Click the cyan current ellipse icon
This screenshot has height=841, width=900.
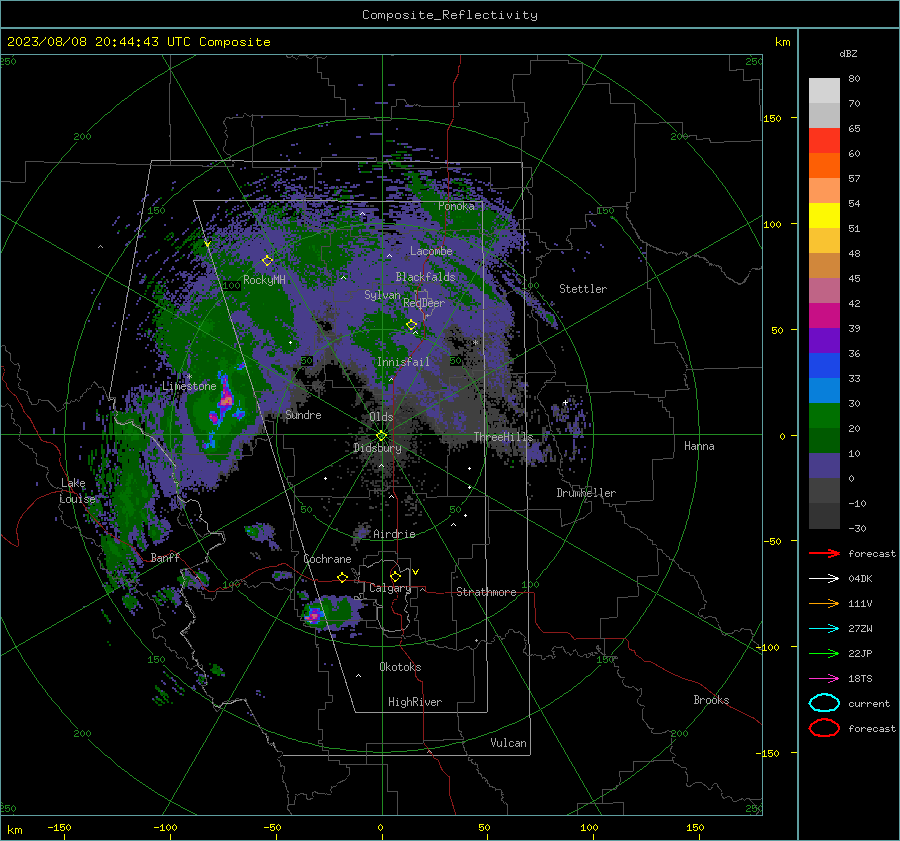824,703
